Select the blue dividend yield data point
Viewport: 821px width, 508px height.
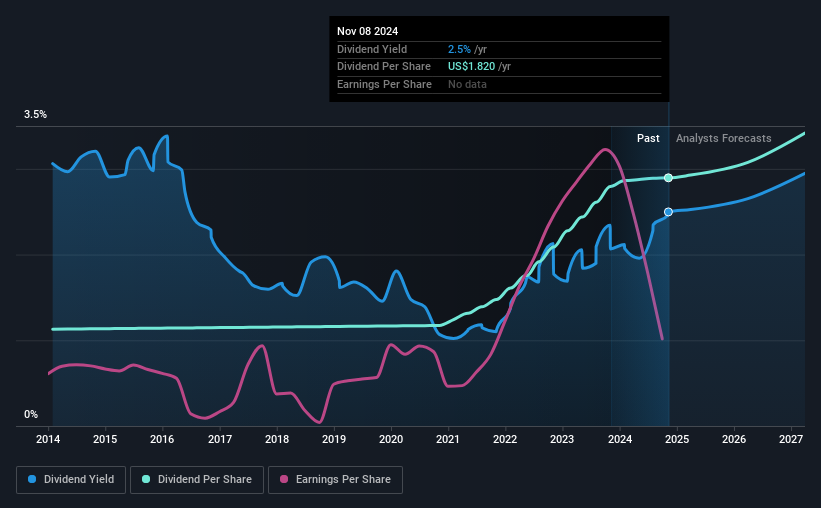point(668,212)
